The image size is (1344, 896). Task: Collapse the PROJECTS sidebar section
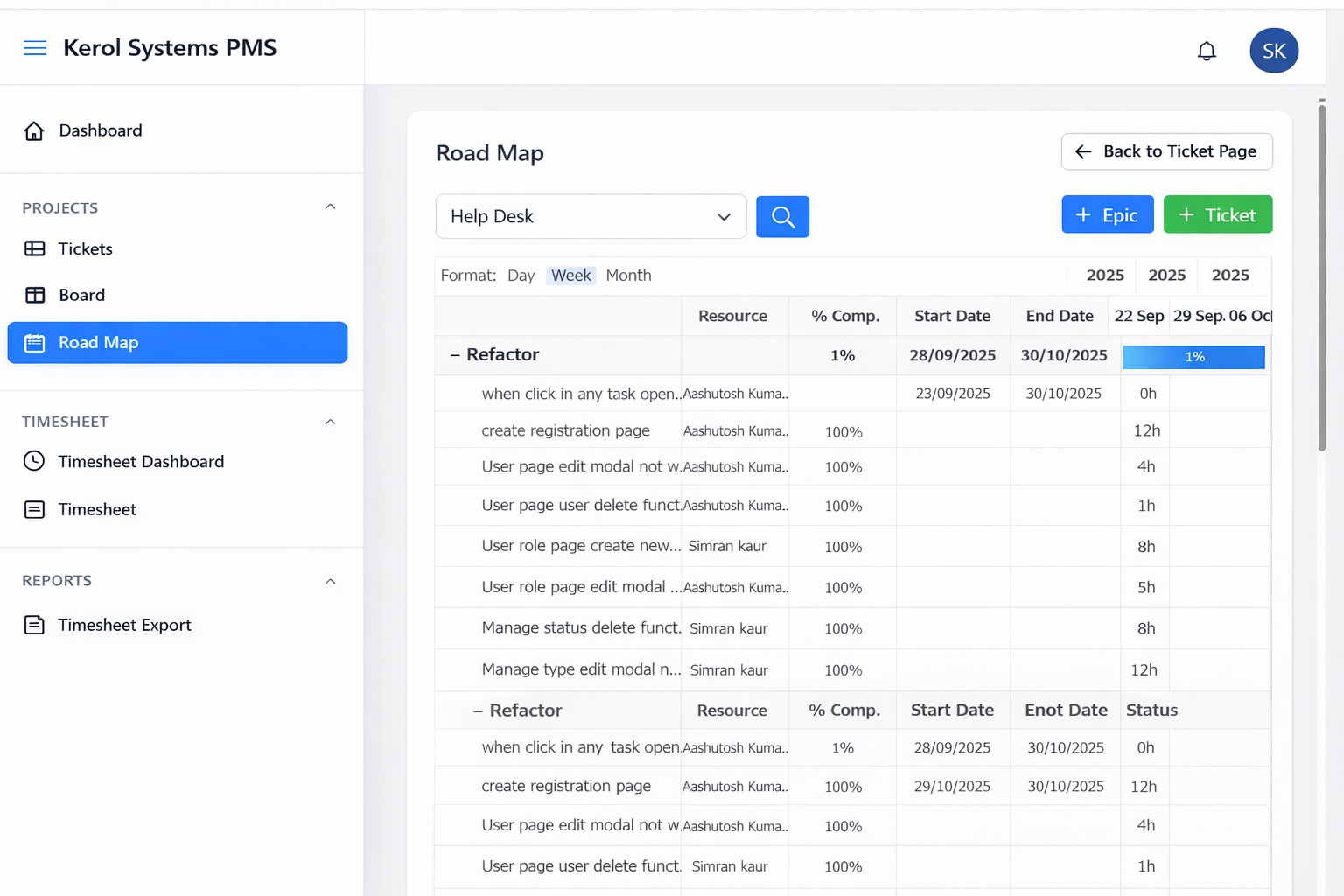(330, 207)
